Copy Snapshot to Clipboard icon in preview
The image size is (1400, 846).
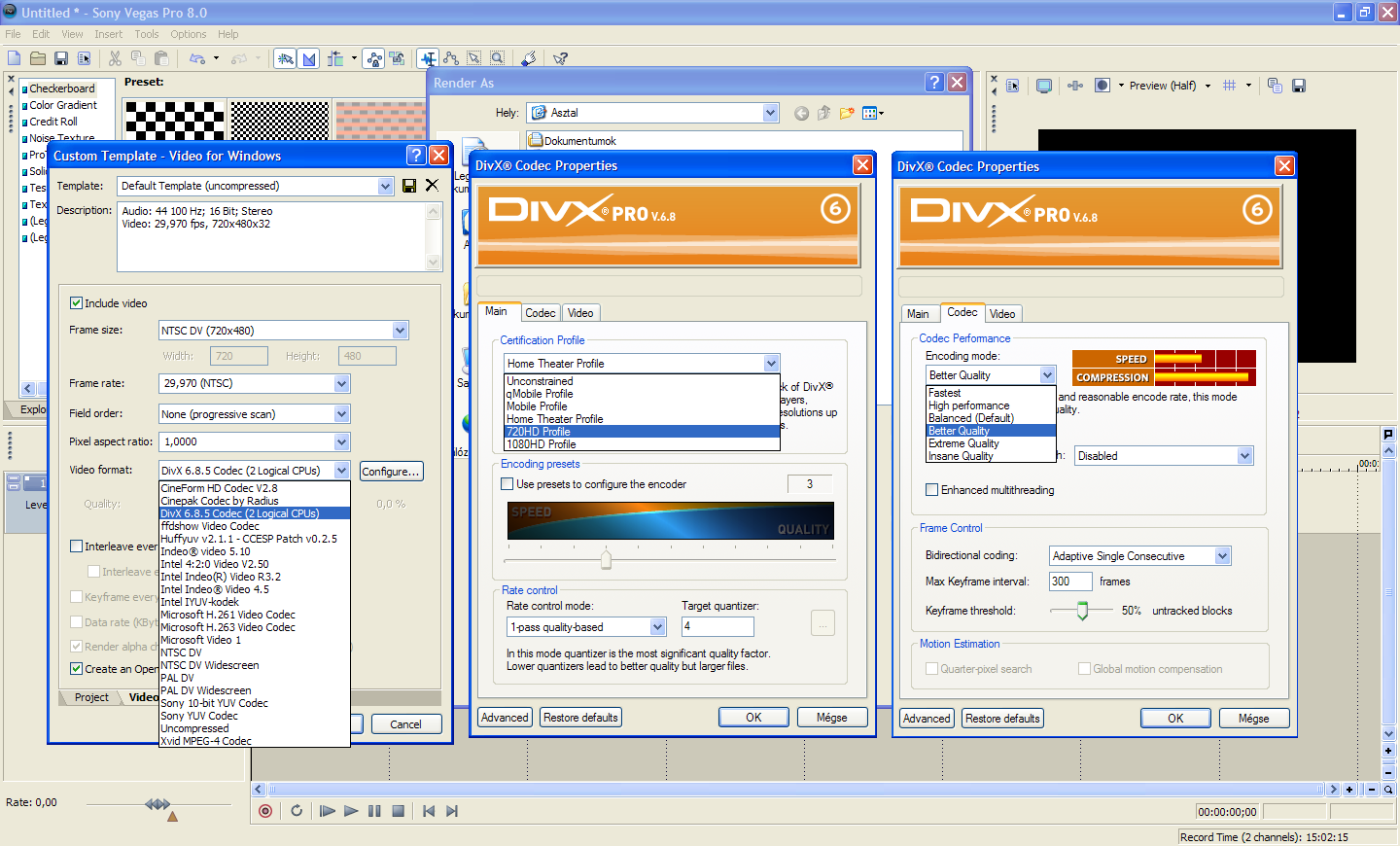pyautogui.click(x=1275, y=86)
